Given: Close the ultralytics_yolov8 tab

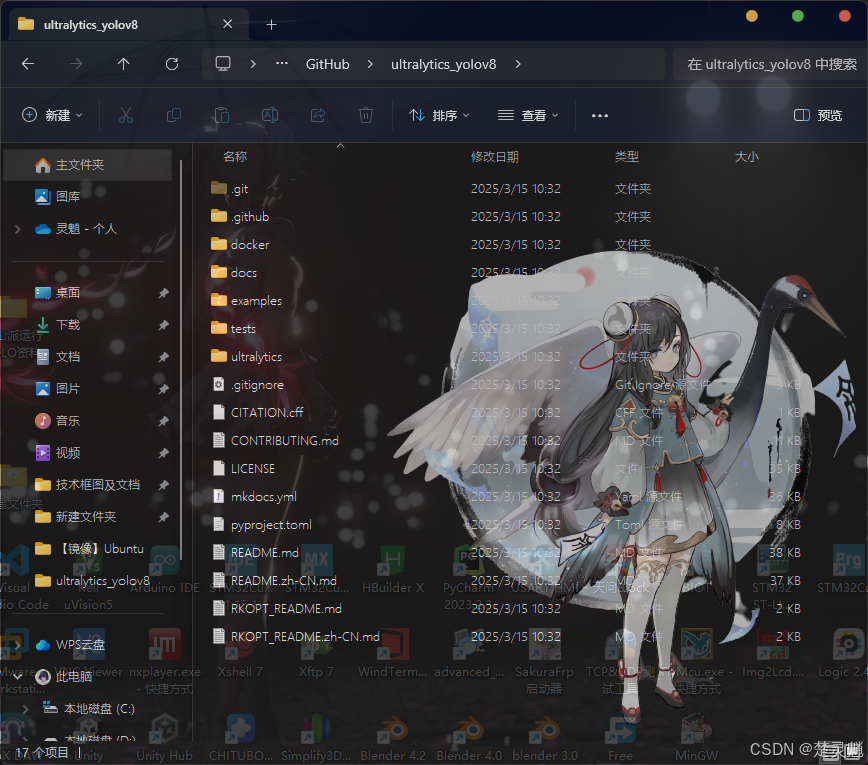Looking at the screenshot, I should pos(228,24).
